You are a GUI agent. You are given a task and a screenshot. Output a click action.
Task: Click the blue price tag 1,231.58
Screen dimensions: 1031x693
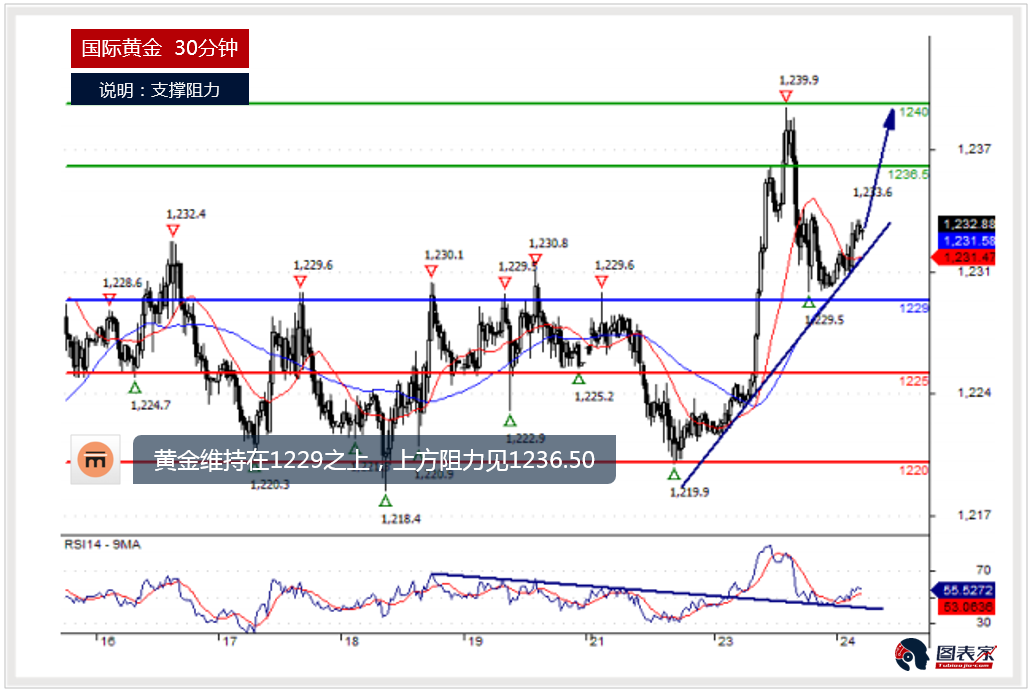[967, 241]
